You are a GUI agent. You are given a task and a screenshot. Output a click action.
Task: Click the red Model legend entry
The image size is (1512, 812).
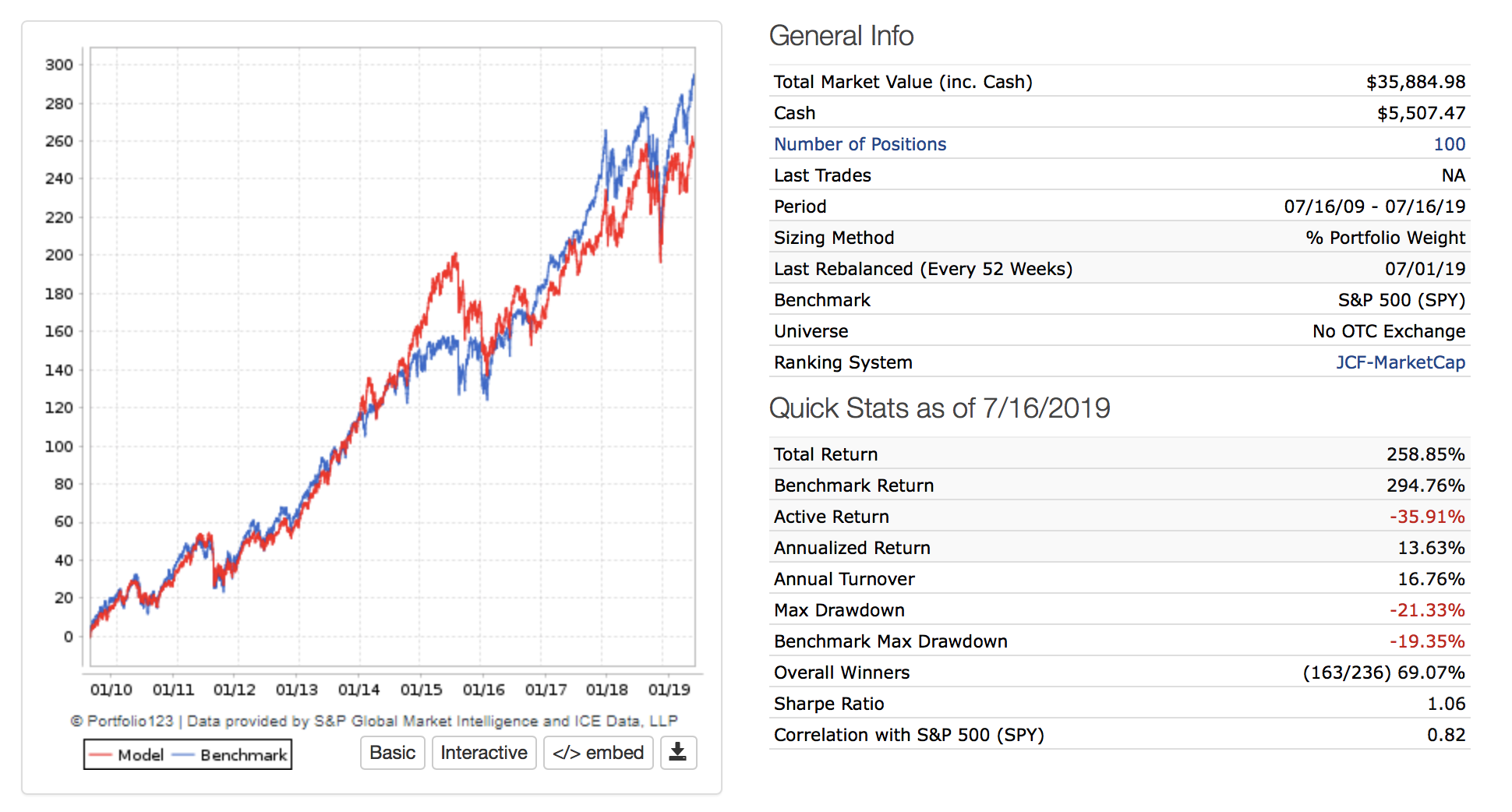(127, 755)
